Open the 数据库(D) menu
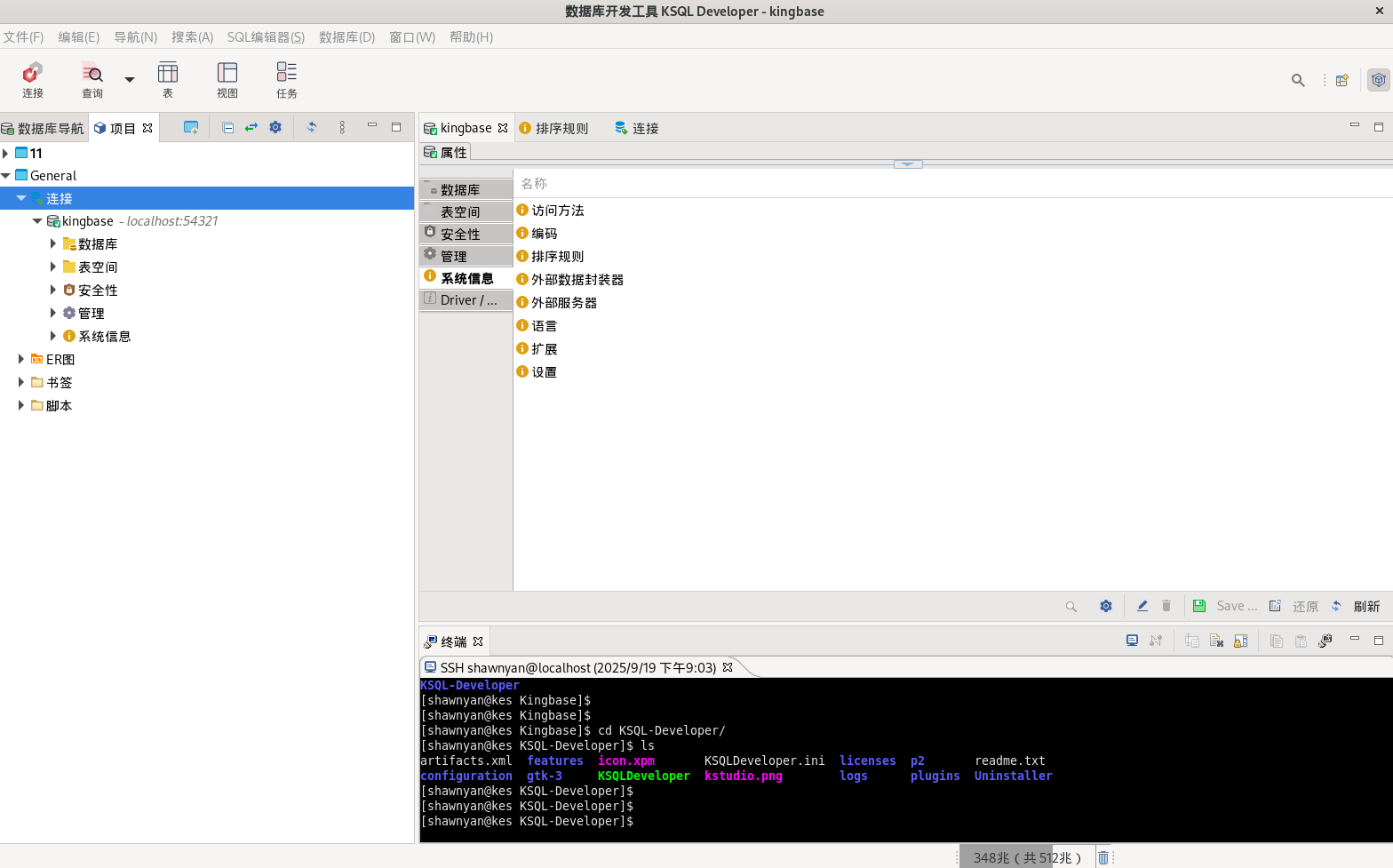The height and width of the screenshot is (868, 1393). 347,37
